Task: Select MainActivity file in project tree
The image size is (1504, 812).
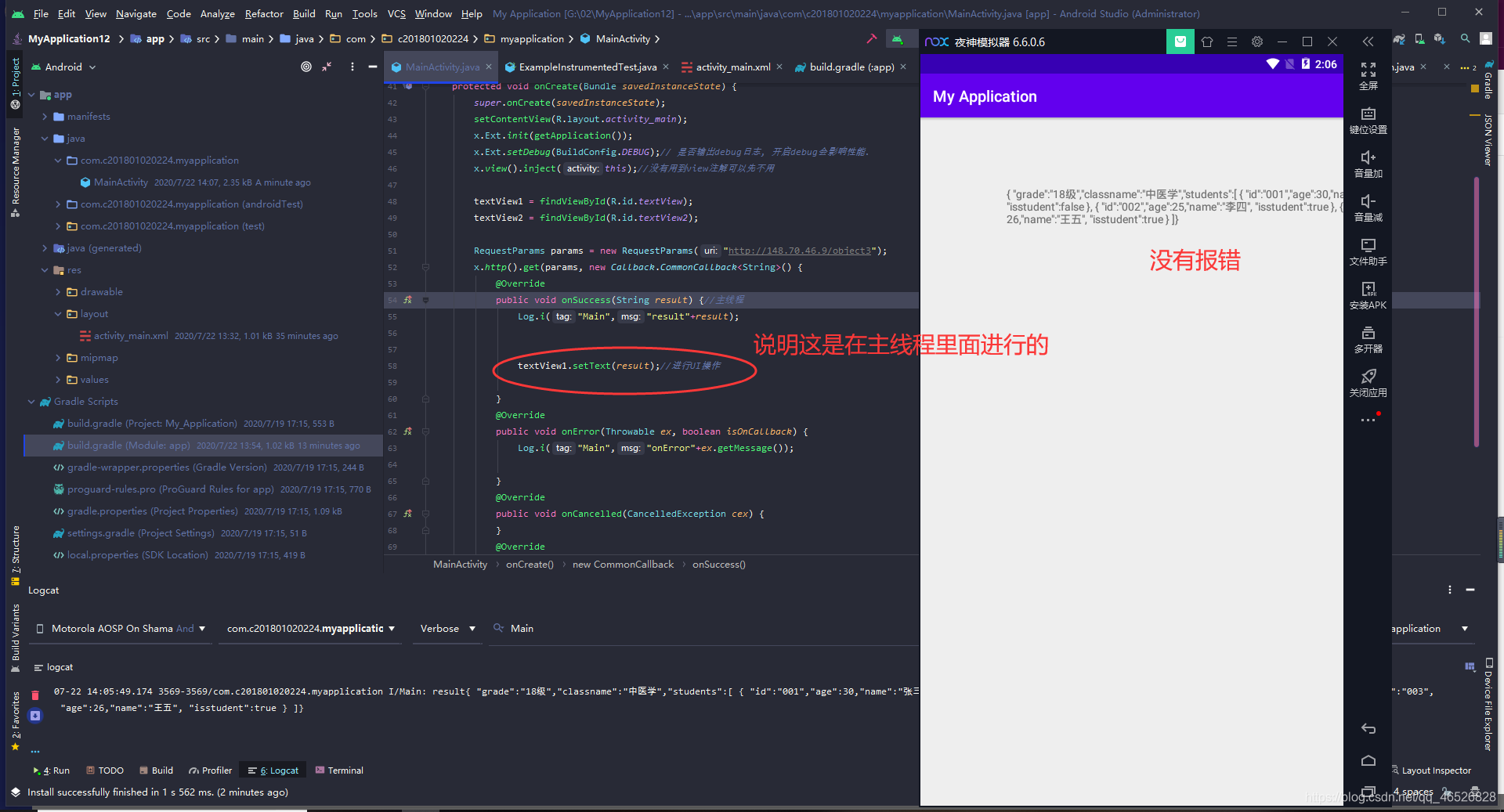Action: pyautogui.click(x=121, y=182)
